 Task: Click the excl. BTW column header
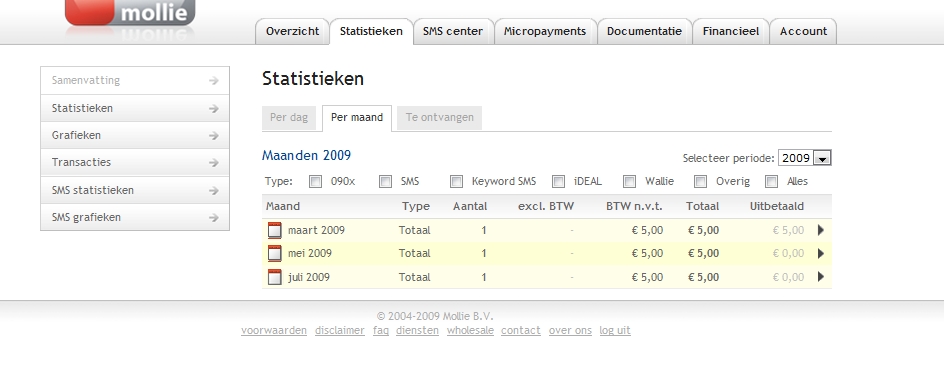(x=546, y=206)
